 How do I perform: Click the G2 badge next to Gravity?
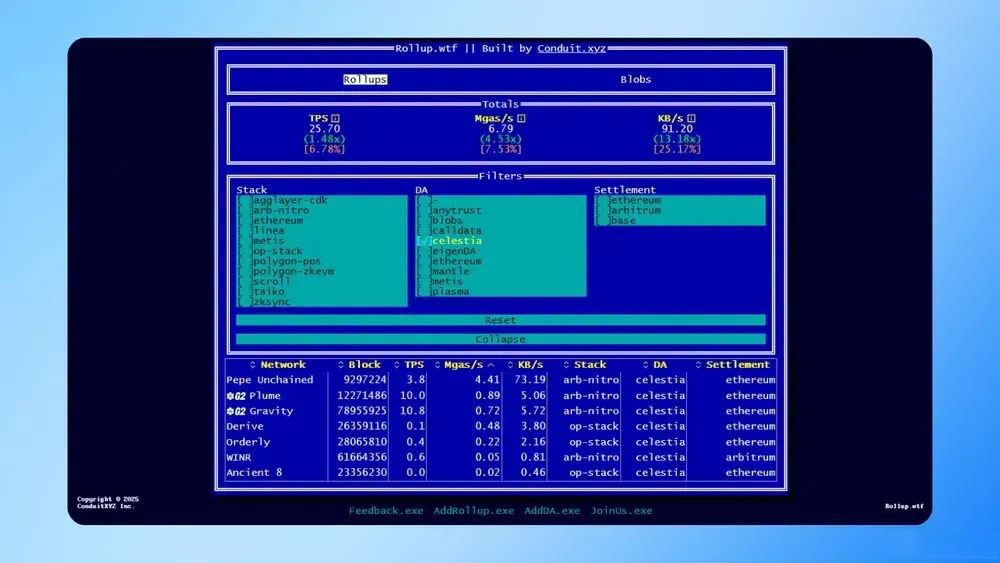[236, 411]
